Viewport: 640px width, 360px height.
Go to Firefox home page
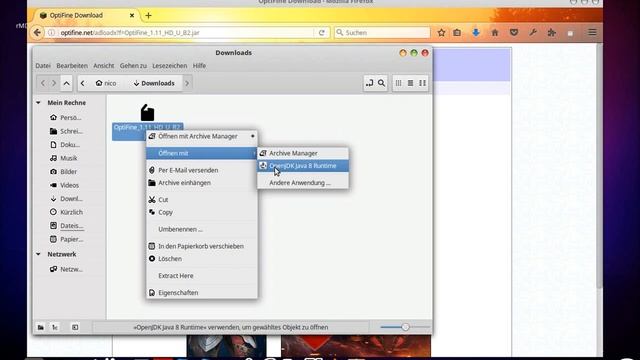pos(495,33)
